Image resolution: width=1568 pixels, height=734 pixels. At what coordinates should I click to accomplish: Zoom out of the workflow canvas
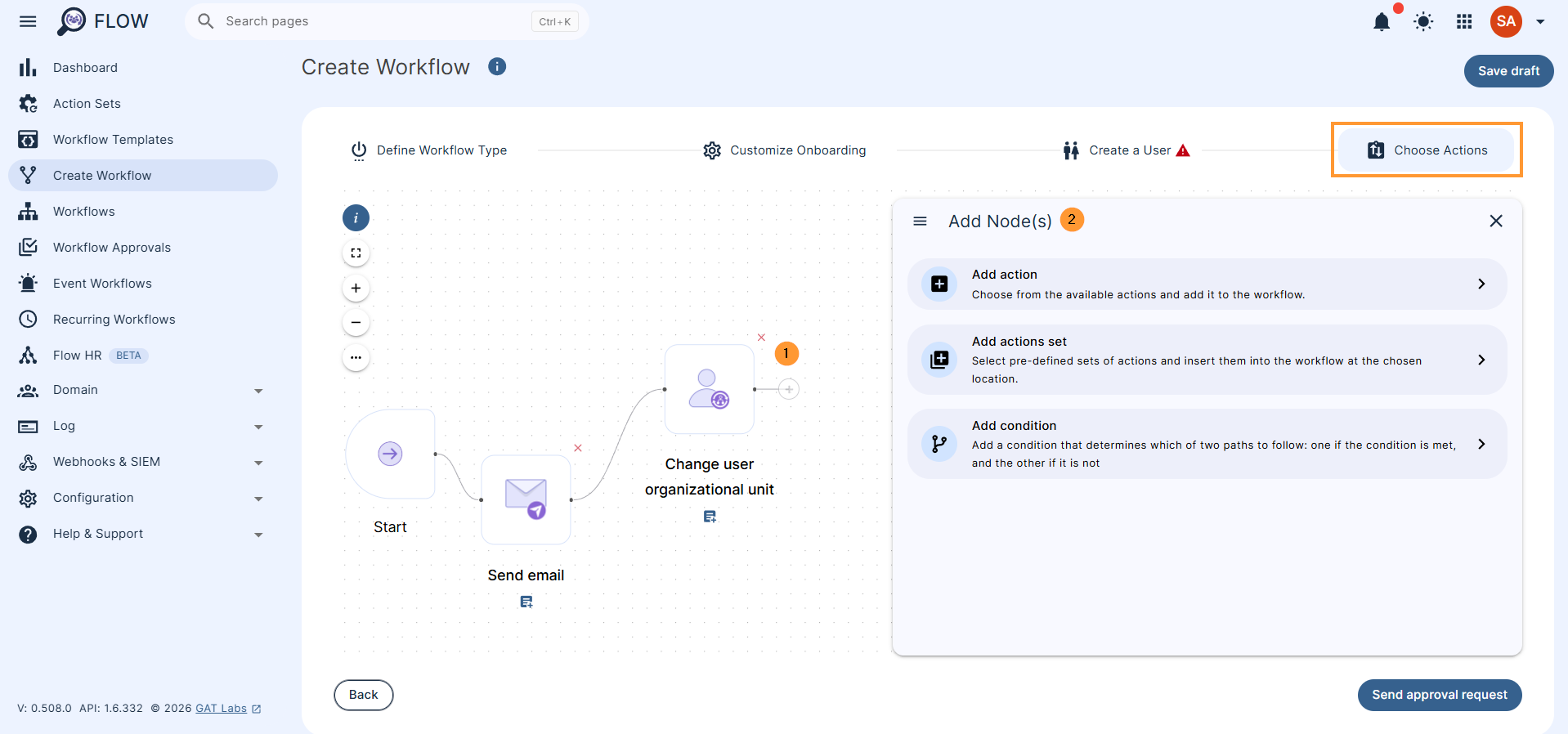(356, 322)
